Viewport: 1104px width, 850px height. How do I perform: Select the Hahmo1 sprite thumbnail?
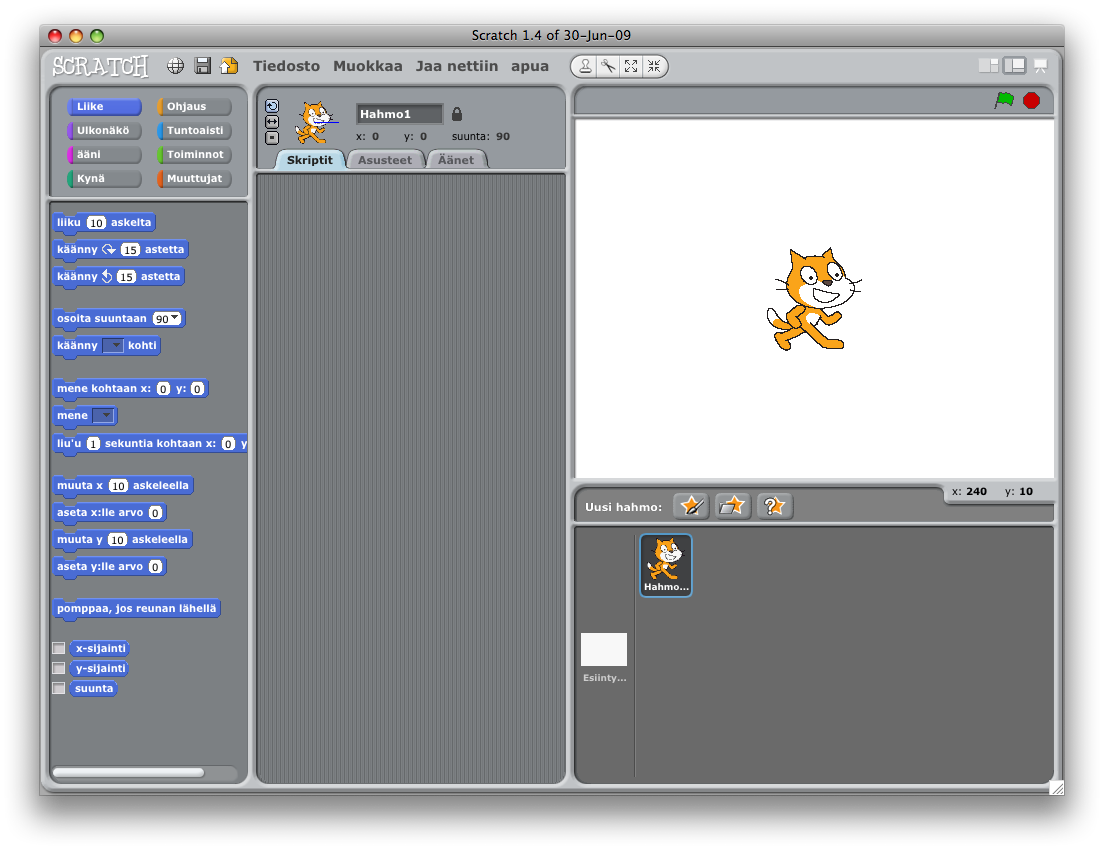coord(666,565)
